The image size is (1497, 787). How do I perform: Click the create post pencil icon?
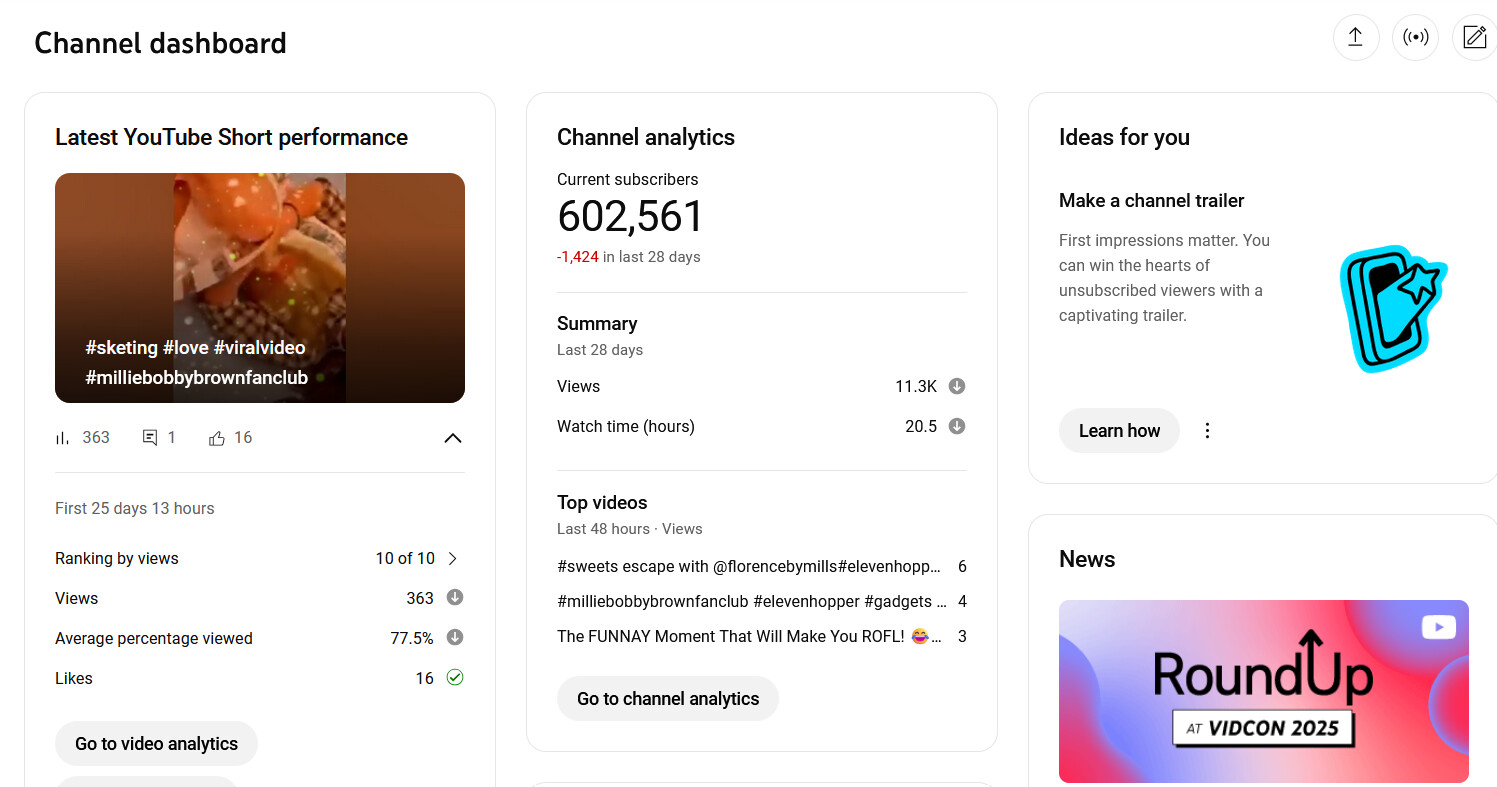click(1474, 38)
